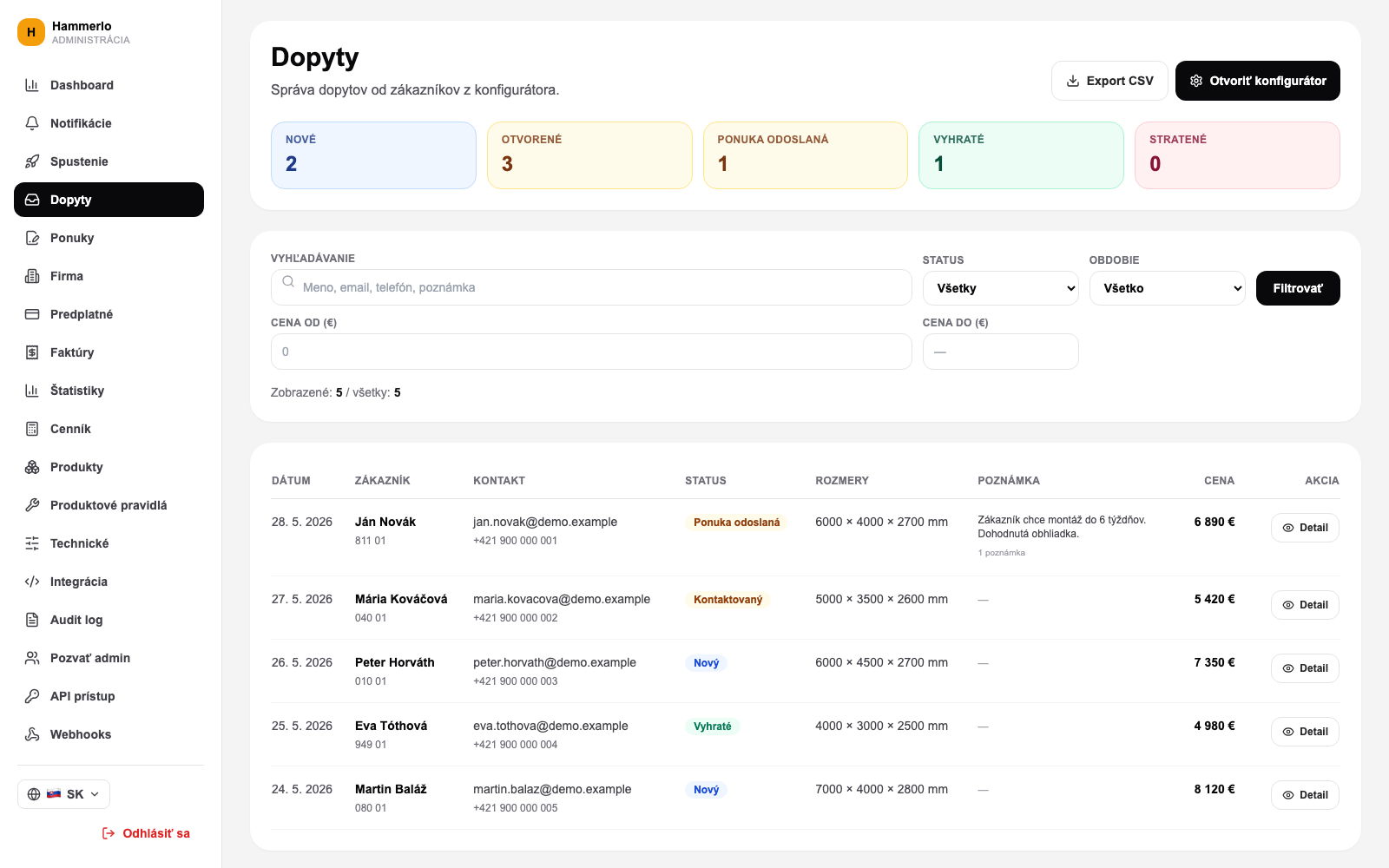View Detail for Ján Novák
1389x868 pixels.
pyautogui.click(x=1305, y=528)
